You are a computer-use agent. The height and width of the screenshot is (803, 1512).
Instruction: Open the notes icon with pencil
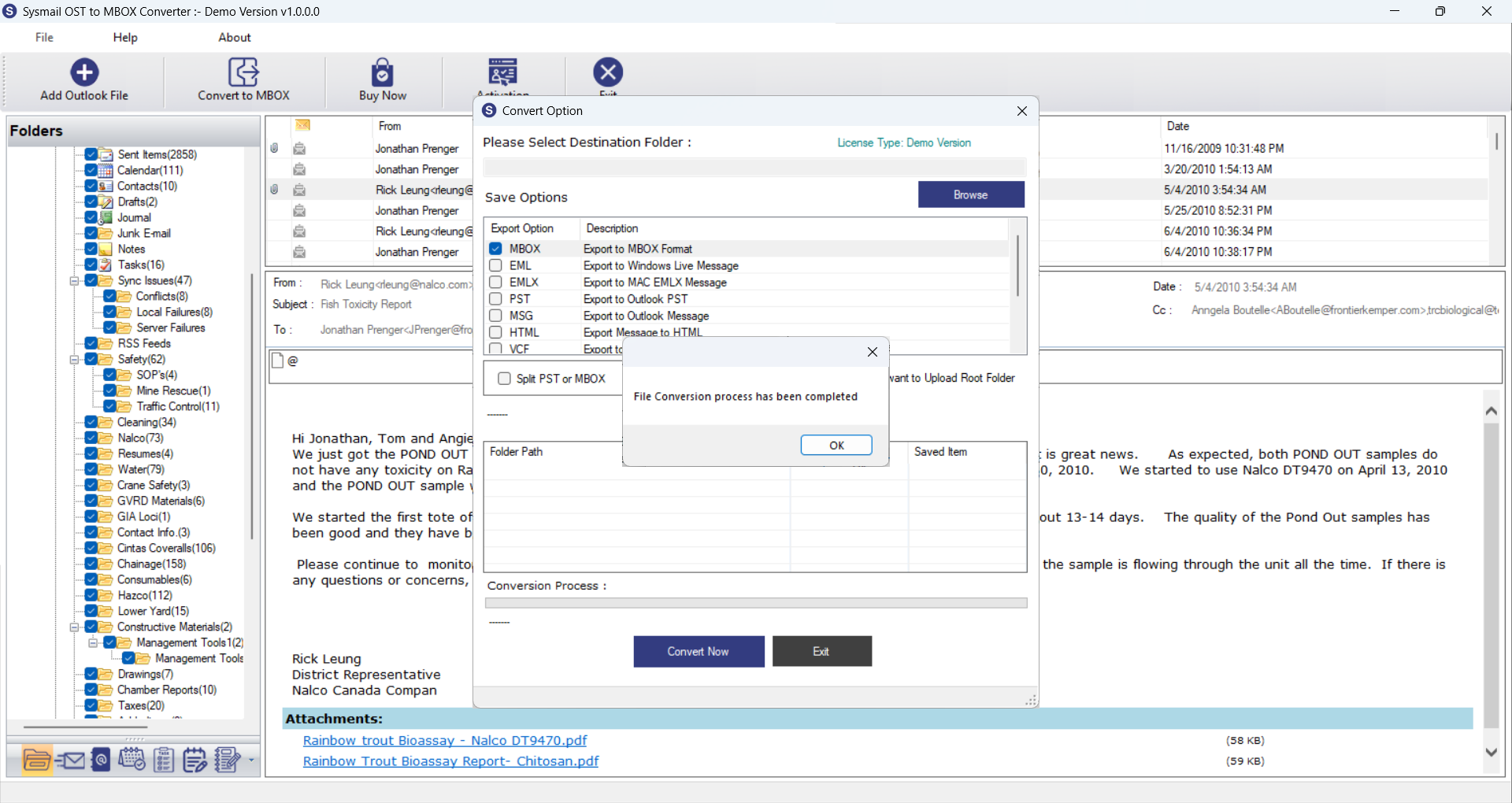coord(195,760)
